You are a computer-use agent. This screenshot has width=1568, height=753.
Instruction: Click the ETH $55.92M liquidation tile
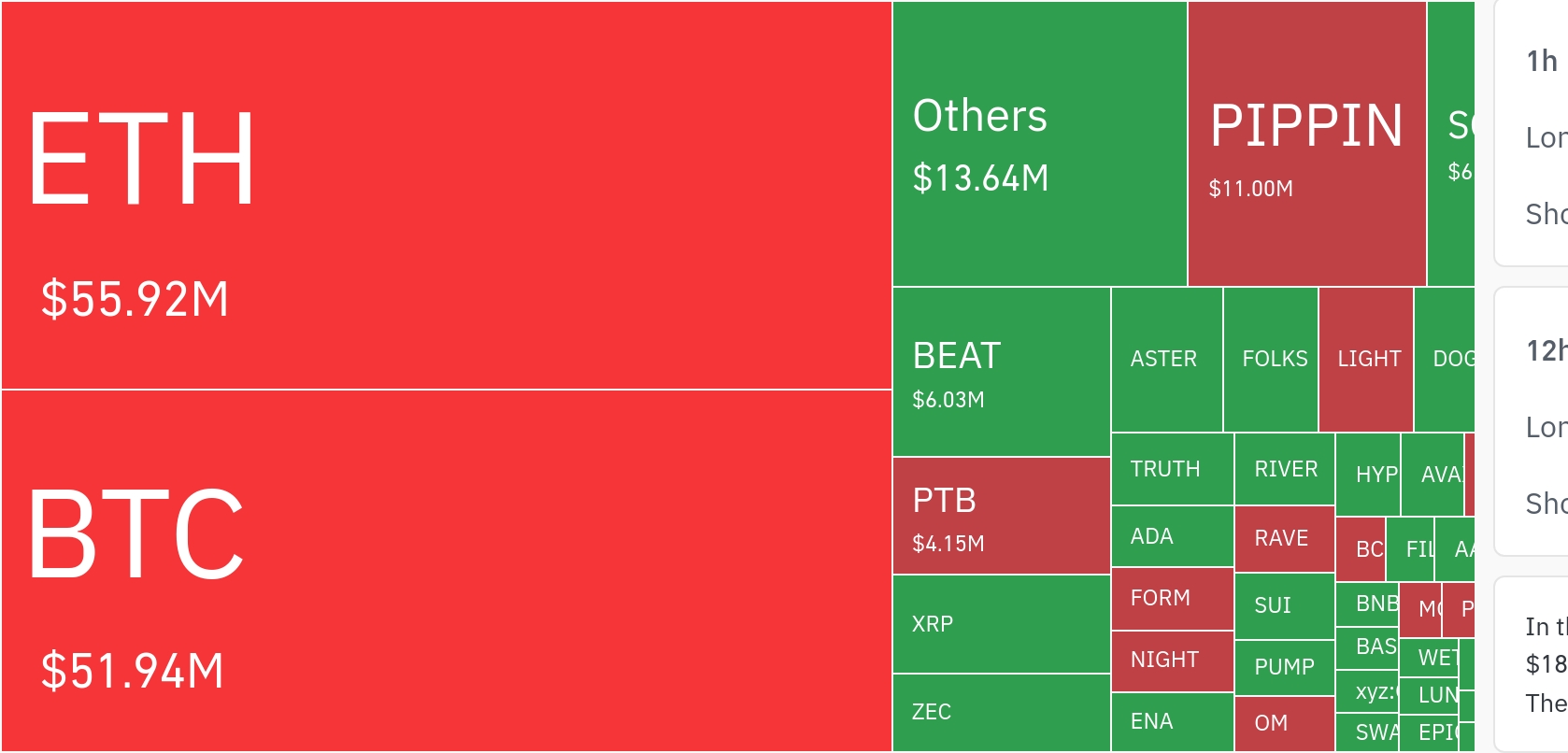point(447,194)
